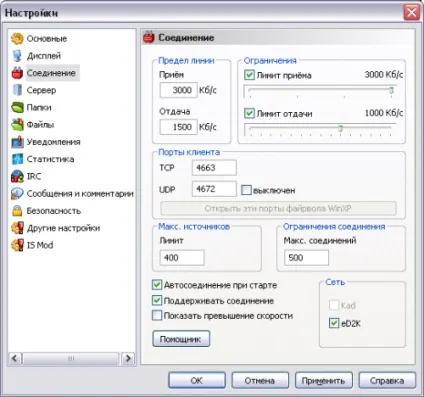Click the Сервер tower icon

pos(17,90)
